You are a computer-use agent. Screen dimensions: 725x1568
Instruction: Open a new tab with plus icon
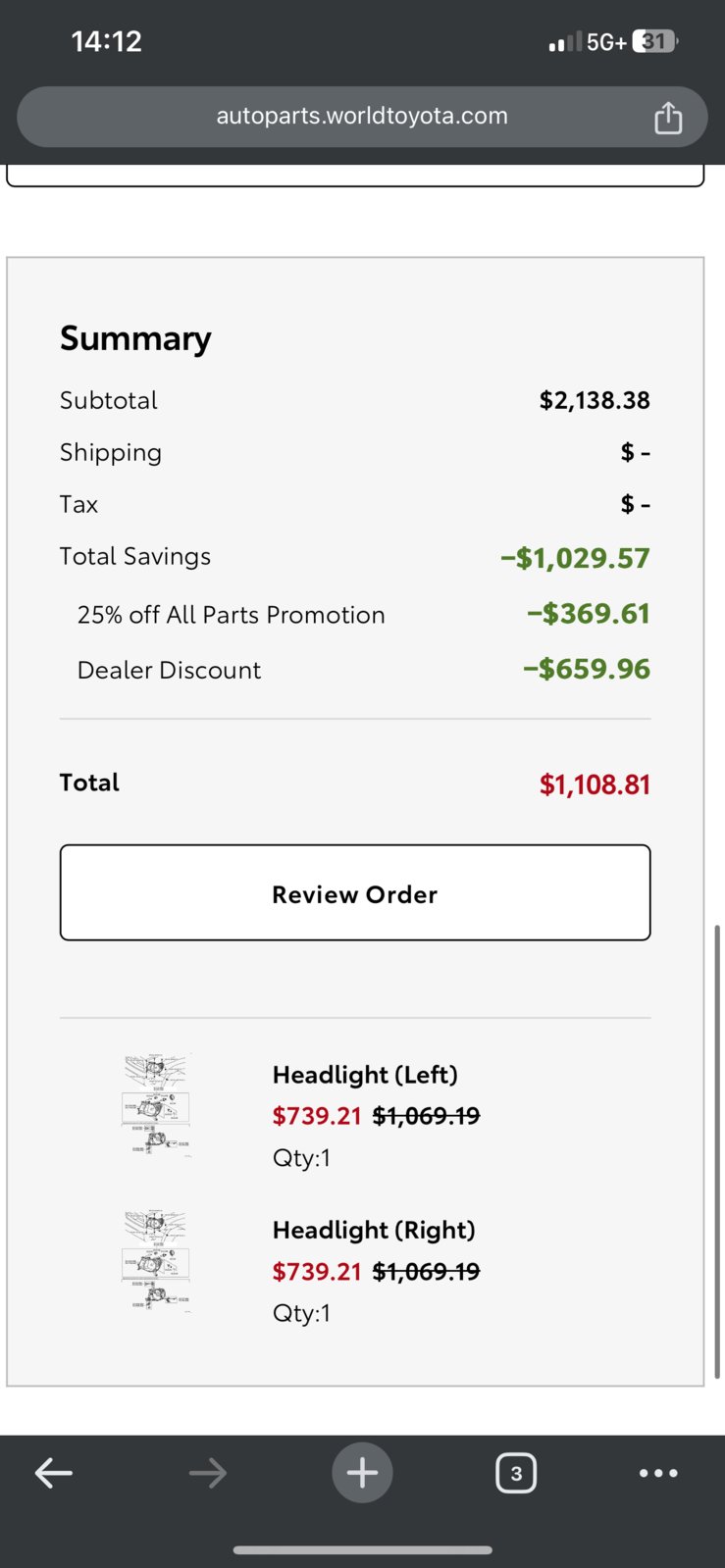(362, 1472)
